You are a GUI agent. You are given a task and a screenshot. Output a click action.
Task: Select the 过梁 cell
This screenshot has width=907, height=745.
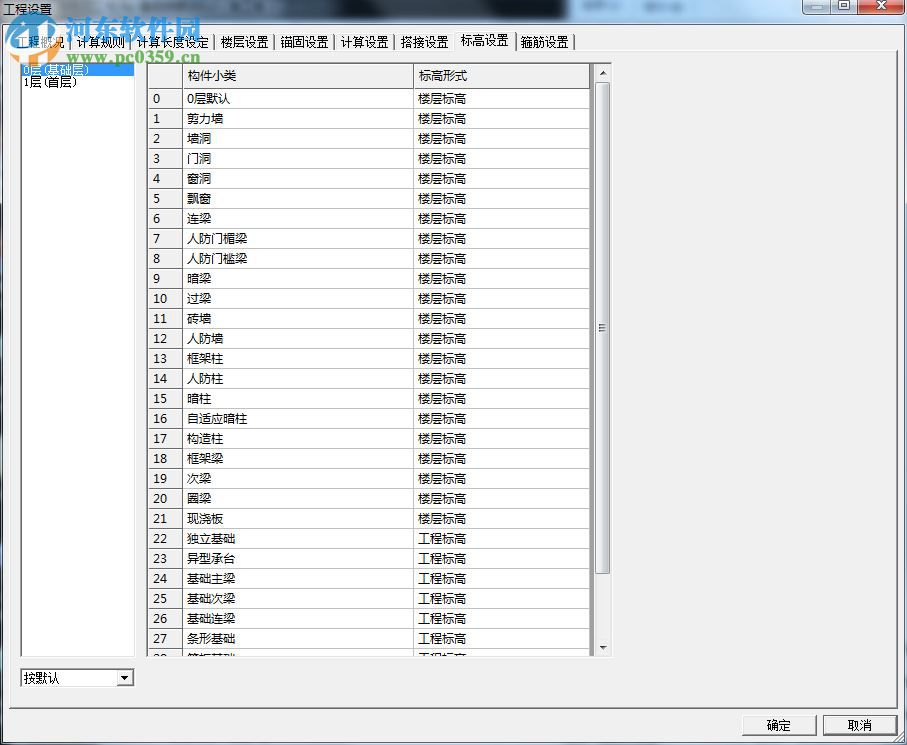click(298, 299)
